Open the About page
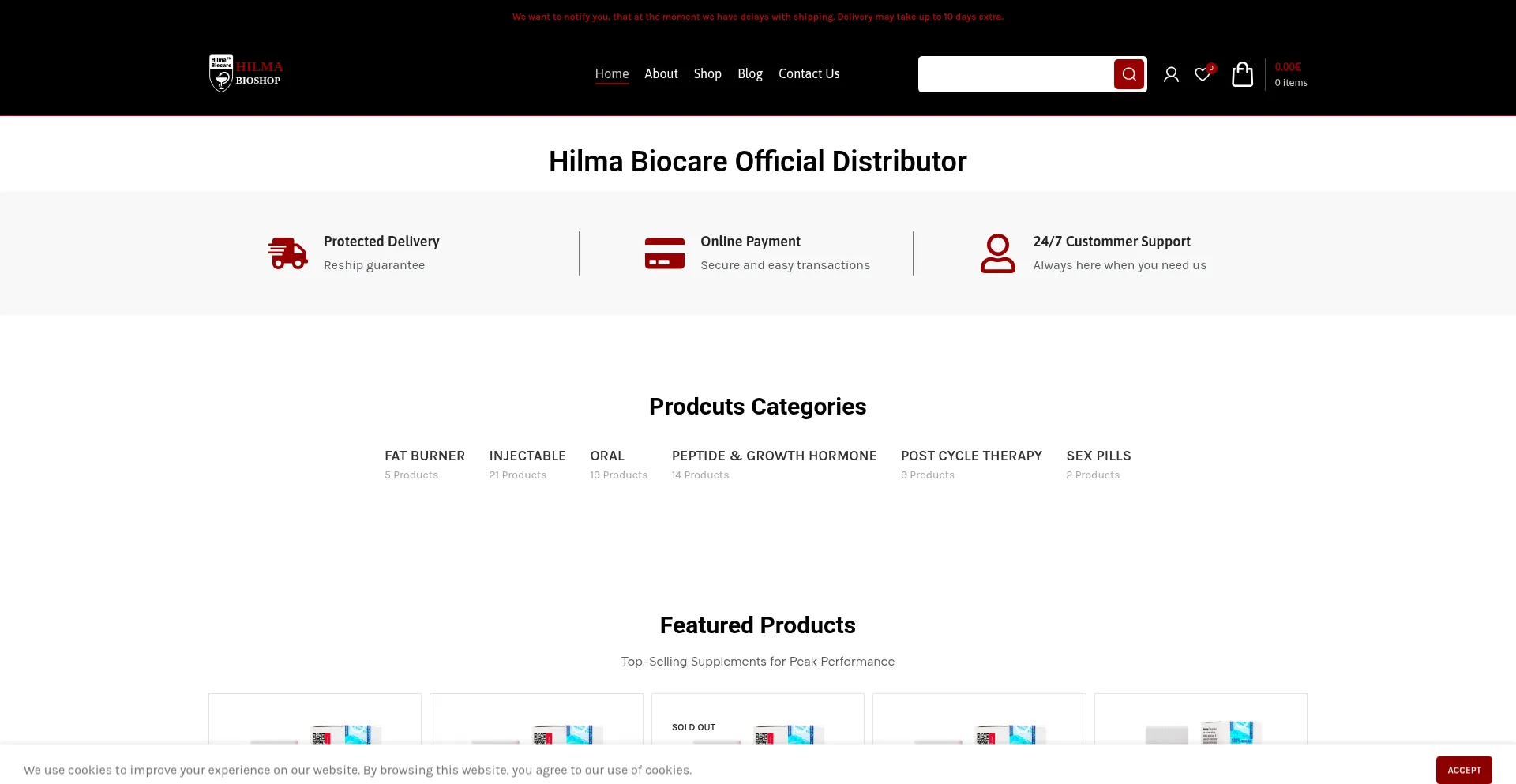Image resolution: width=1516 pixels, height=784 pixels. (661, 73)
